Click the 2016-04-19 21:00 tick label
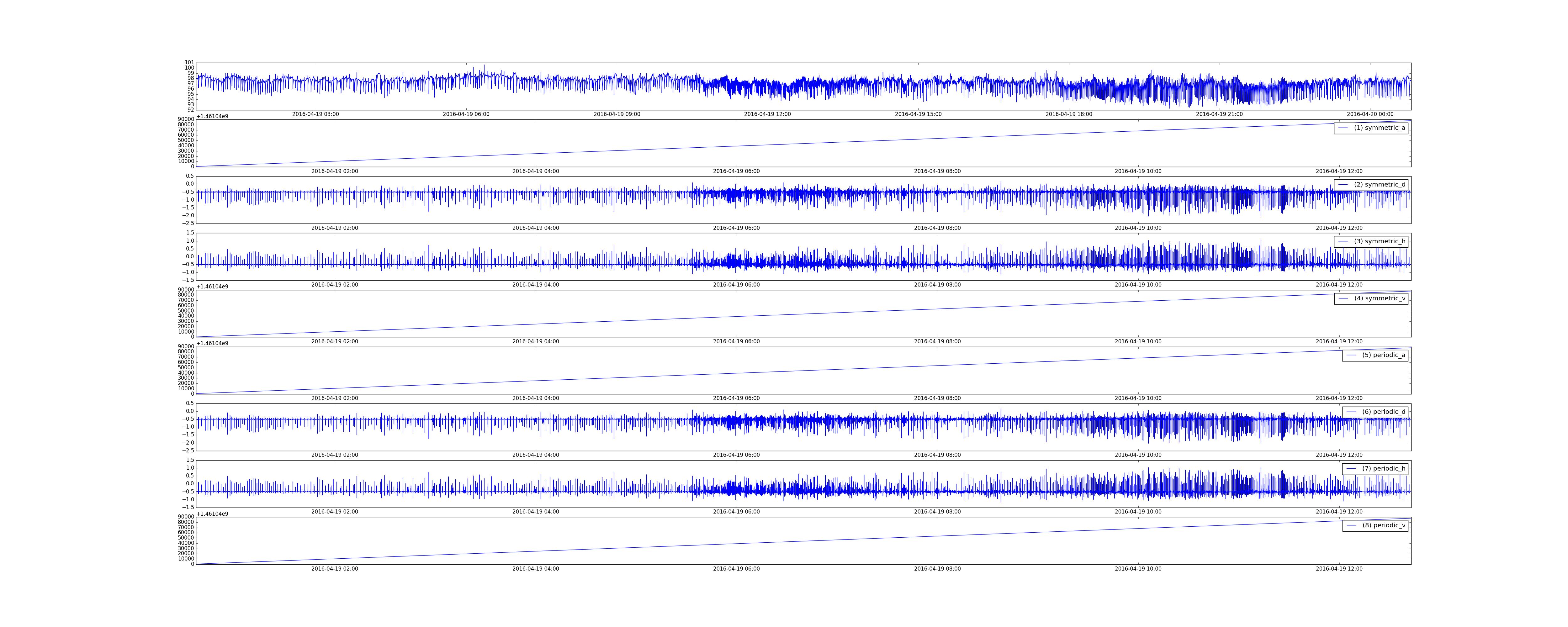This screenshot has height=627, width=1568. [1219, 114]
